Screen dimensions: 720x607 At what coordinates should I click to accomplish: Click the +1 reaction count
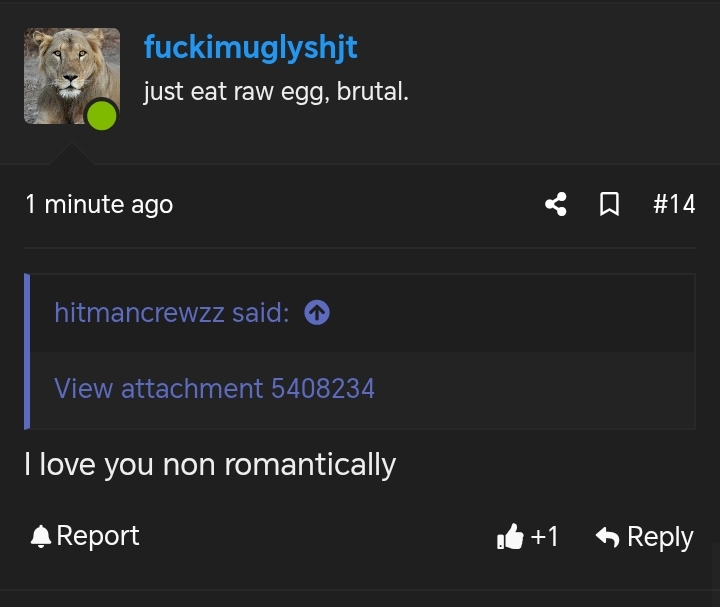(544, 536)
